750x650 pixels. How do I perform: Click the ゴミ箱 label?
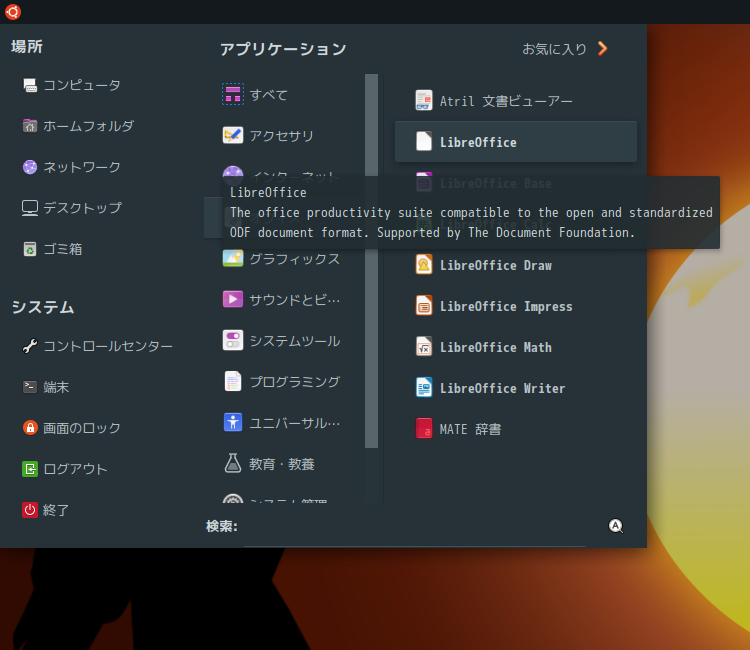63,250
